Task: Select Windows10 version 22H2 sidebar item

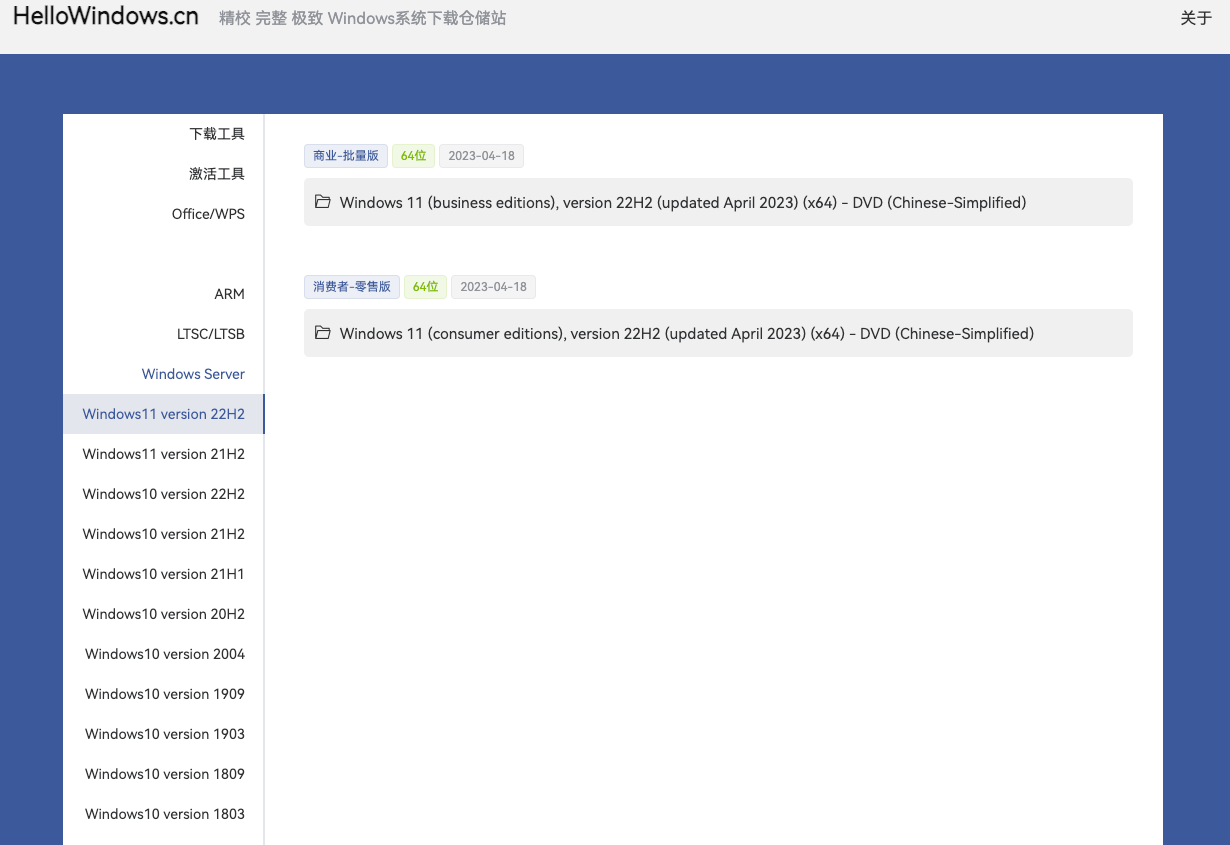Action: pyautogui.click(x=164, y=494)
